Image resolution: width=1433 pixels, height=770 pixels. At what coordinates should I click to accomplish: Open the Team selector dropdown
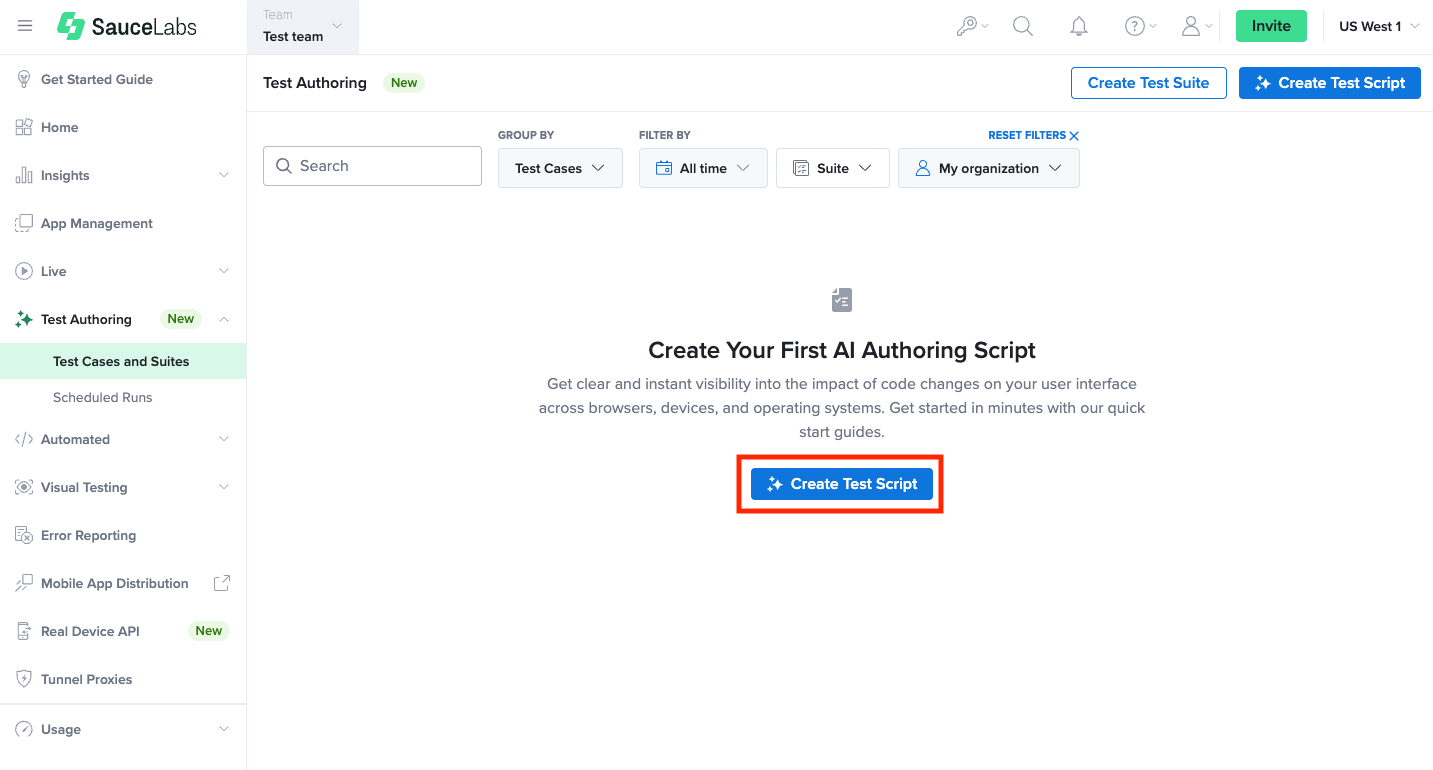303,27
